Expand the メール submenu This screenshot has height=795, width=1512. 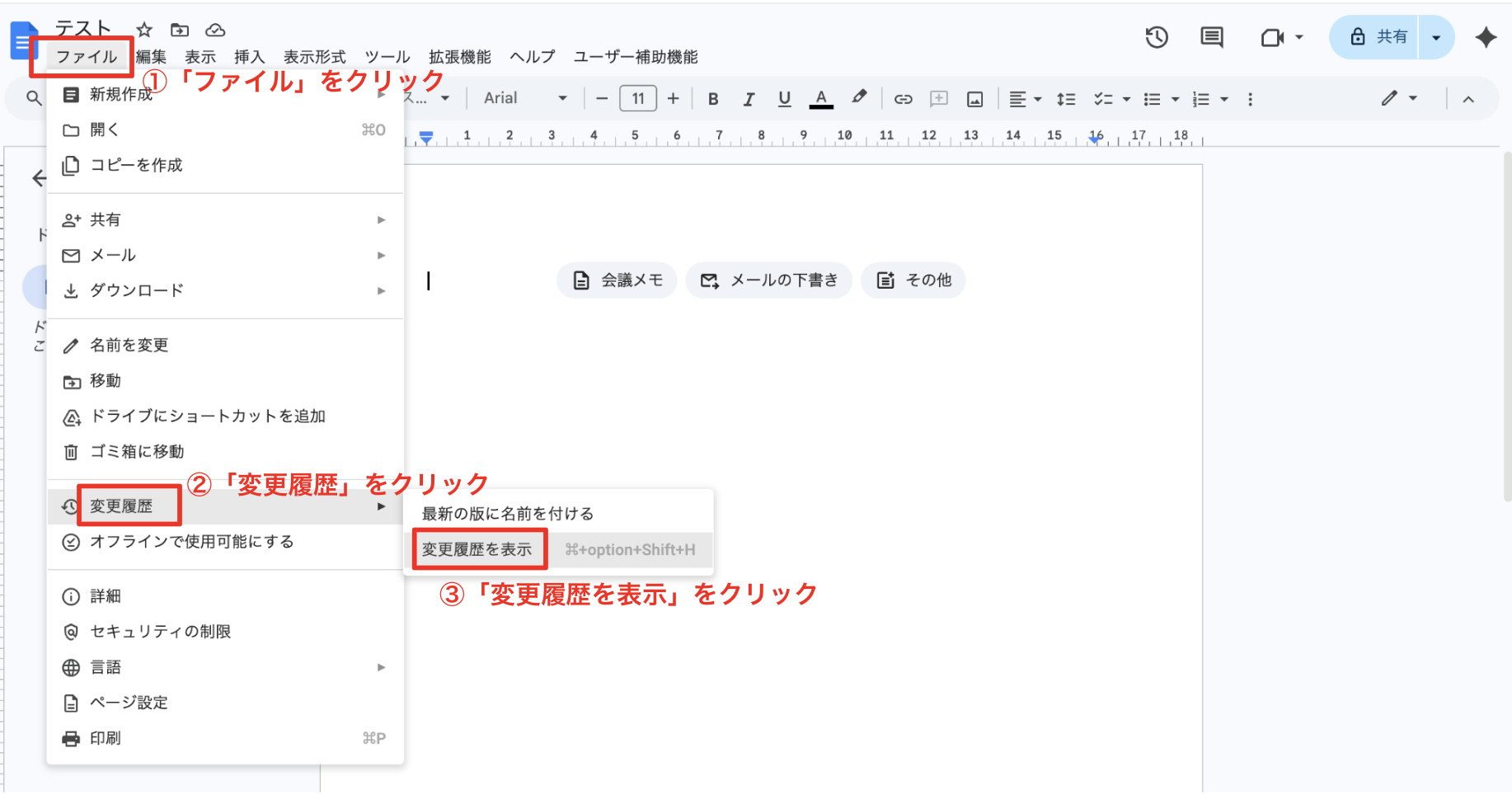225,255
